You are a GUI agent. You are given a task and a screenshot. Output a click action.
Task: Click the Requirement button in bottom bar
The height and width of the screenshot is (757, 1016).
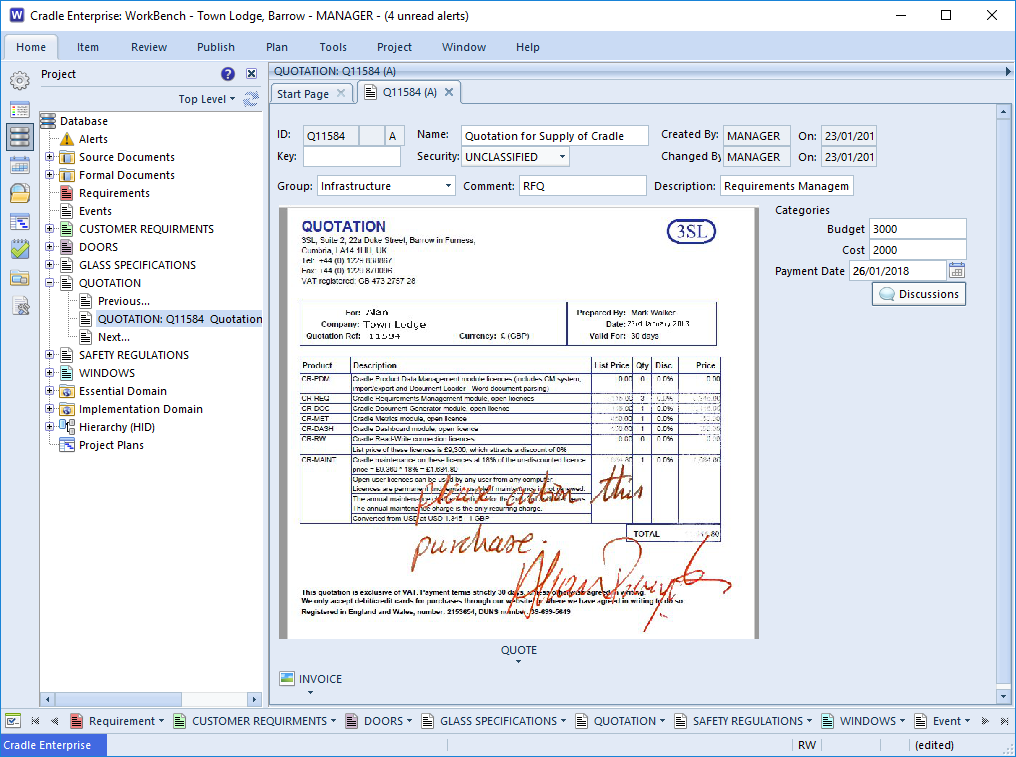[117, 721]
